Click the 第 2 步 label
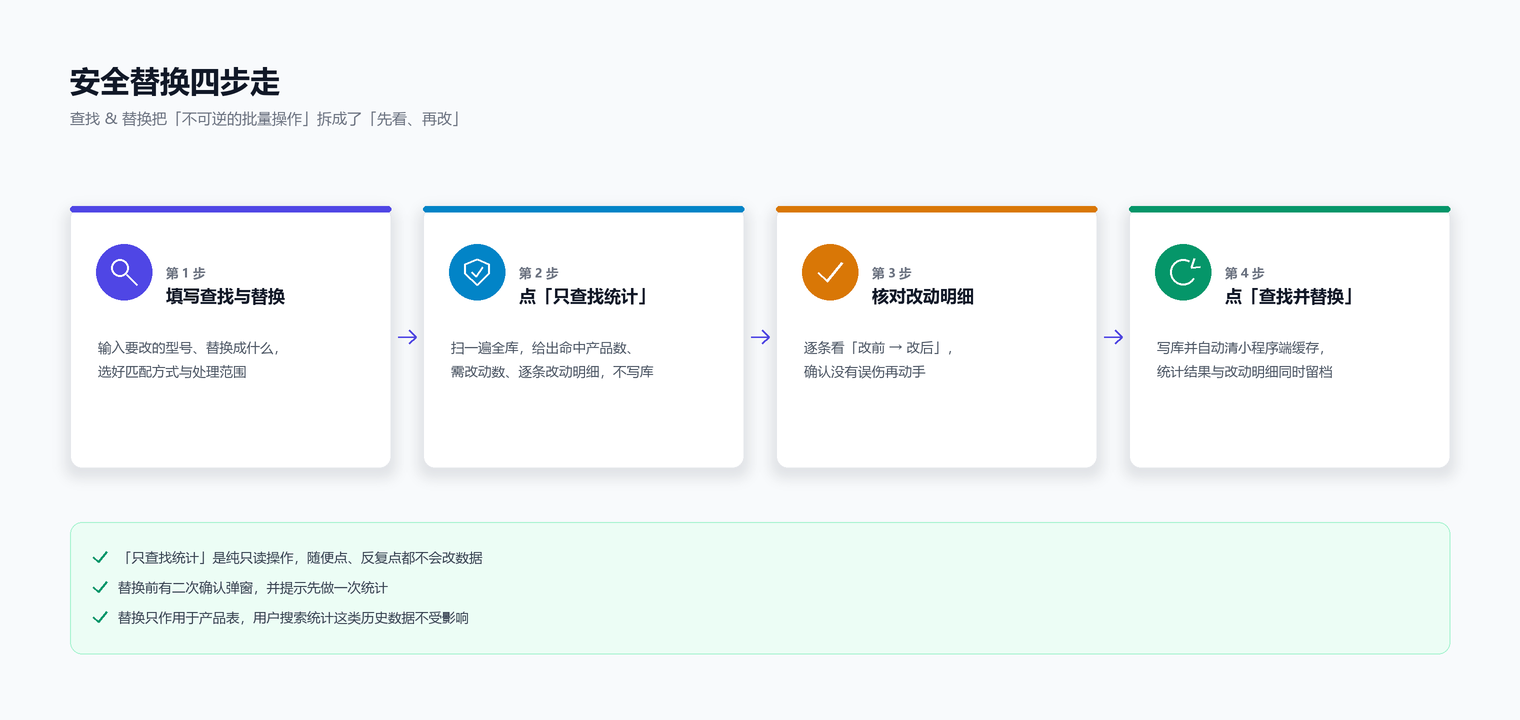The image size is (1520, 720). pyautogui.click(x=539, y=273)
